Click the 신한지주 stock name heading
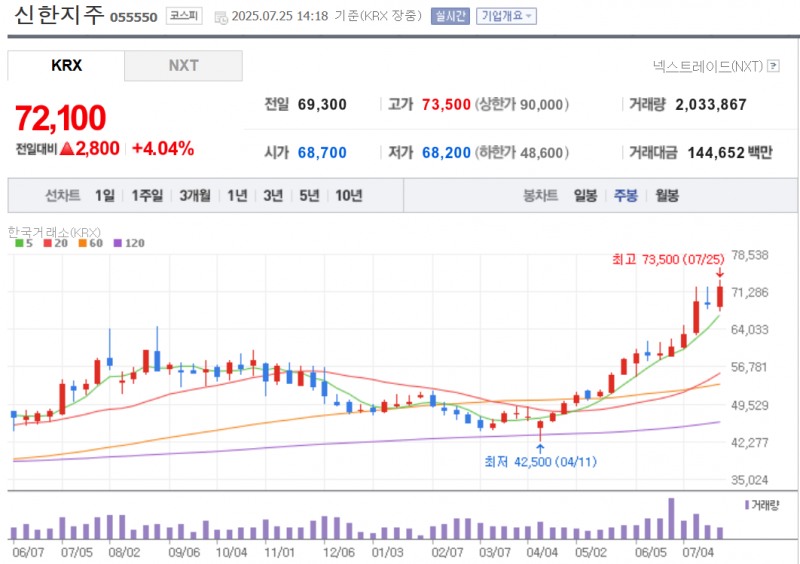Image resolution: width=800 pixels, height=564 pixels. [x=59, y=15]
